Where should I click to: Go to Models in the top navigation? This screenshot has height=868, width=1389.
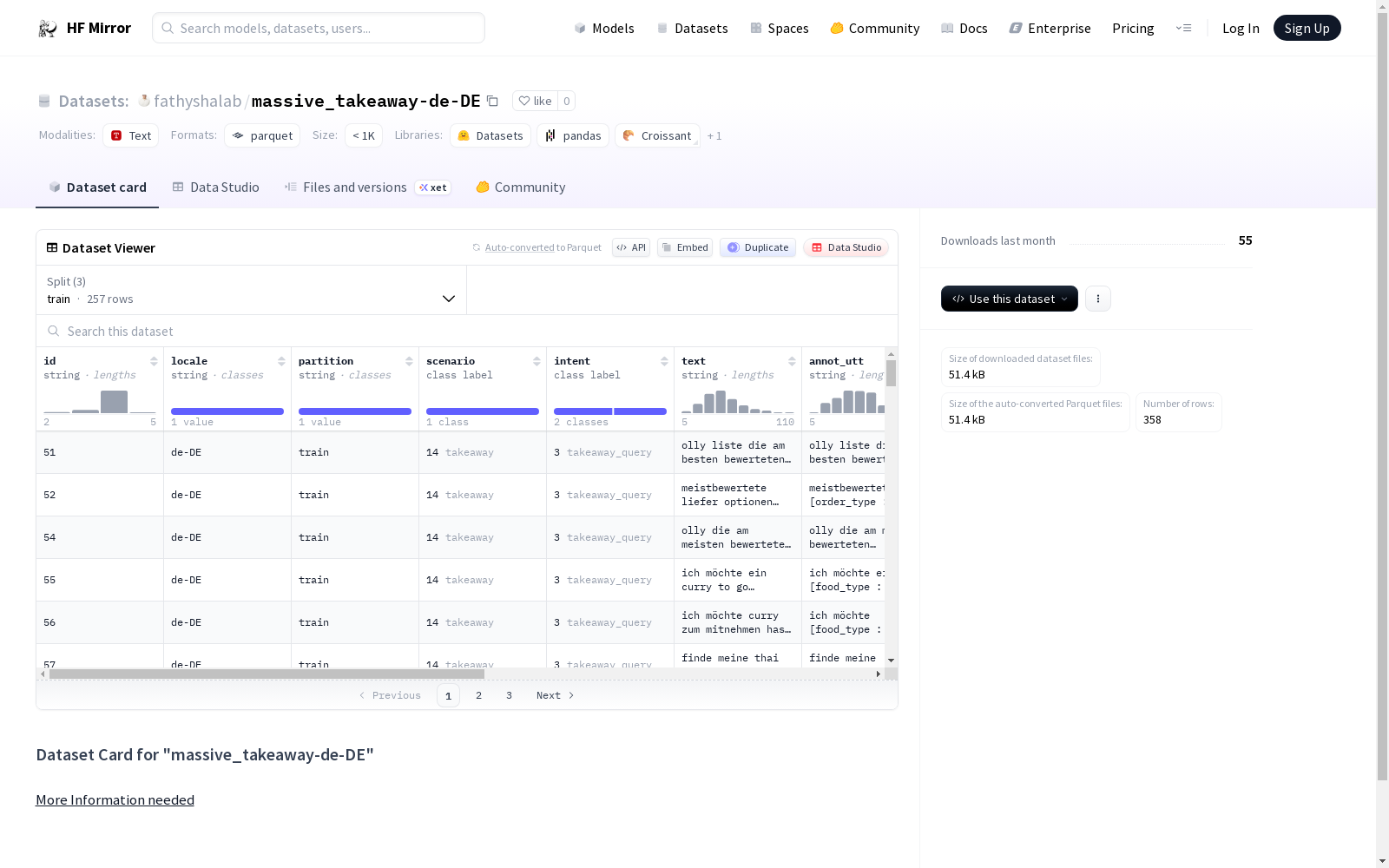click(x=604, y=28)
